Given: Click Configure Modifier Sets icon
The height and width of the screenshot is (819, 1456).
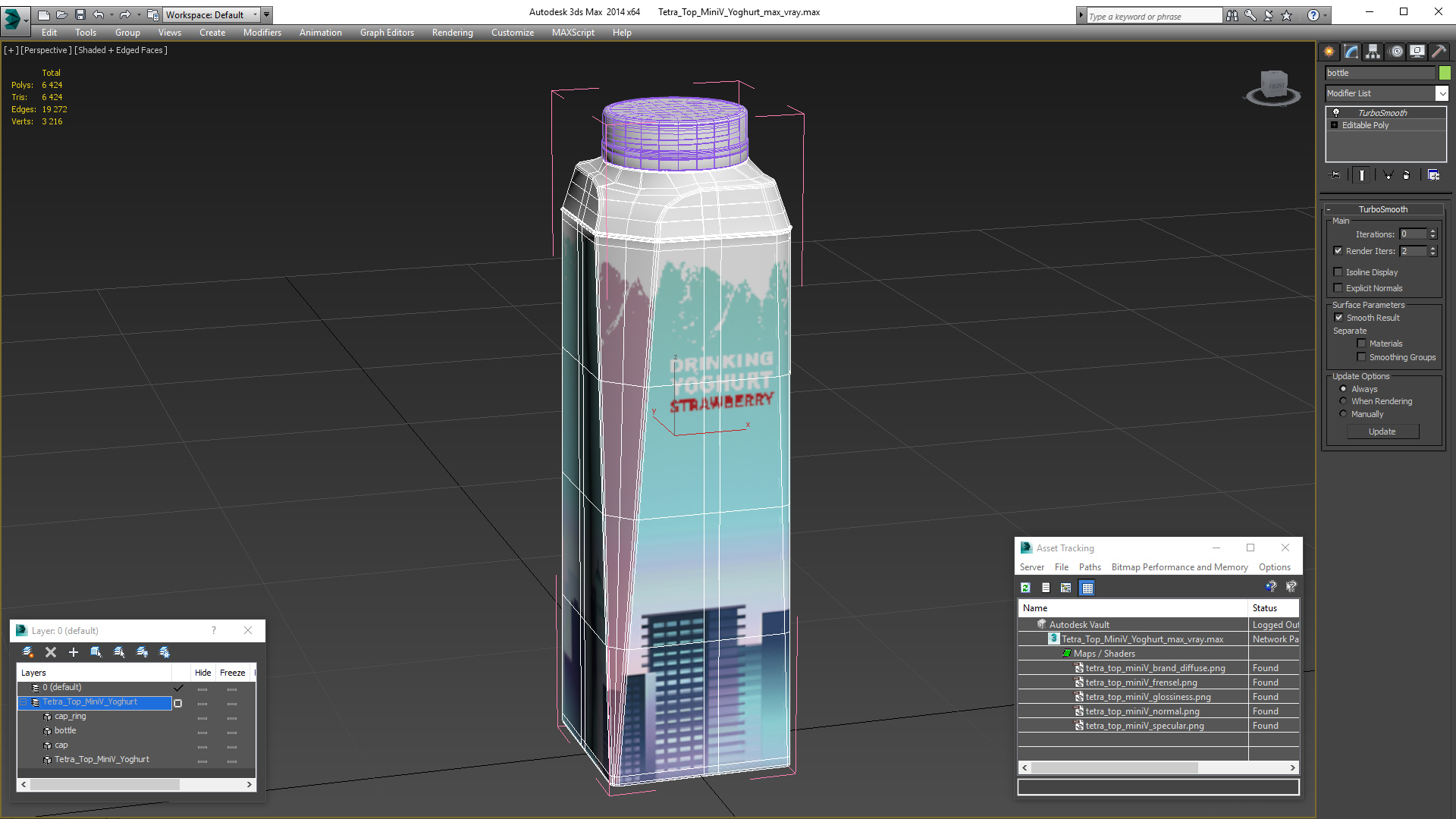Looking at the screenshot, I should [1434, 175].
